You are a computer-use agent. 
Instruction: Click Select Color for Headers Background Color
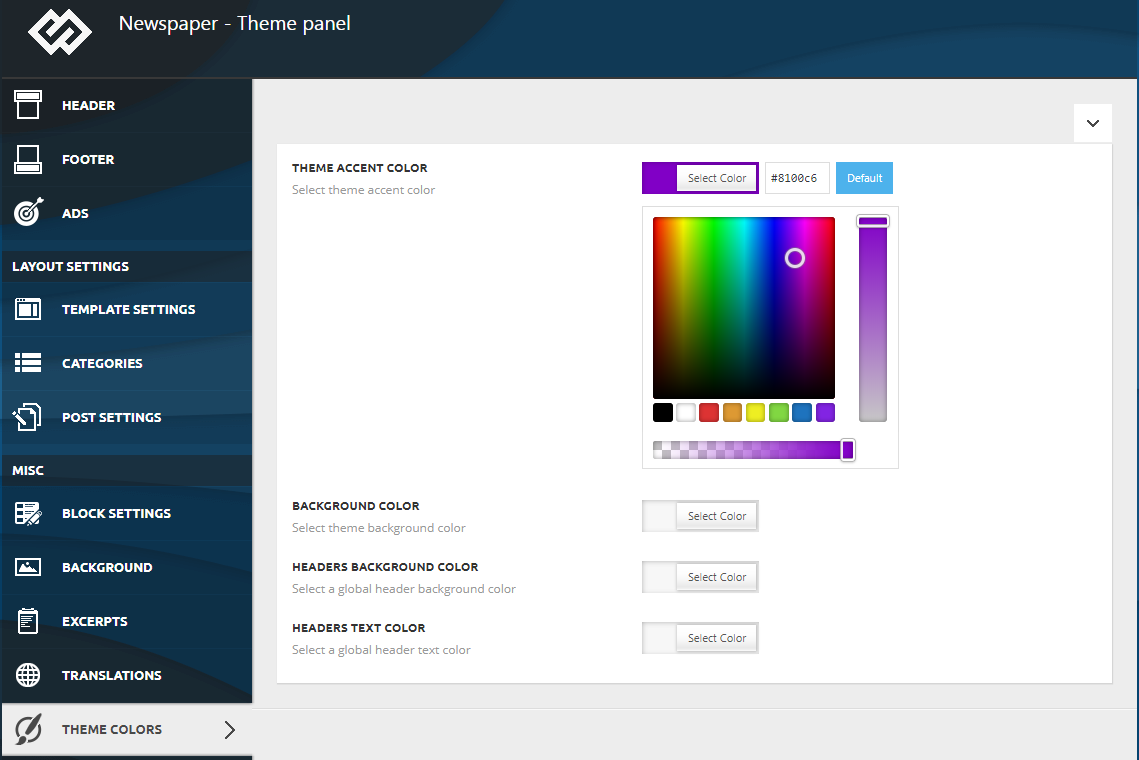pyautogui.click(x=716, y=577)
